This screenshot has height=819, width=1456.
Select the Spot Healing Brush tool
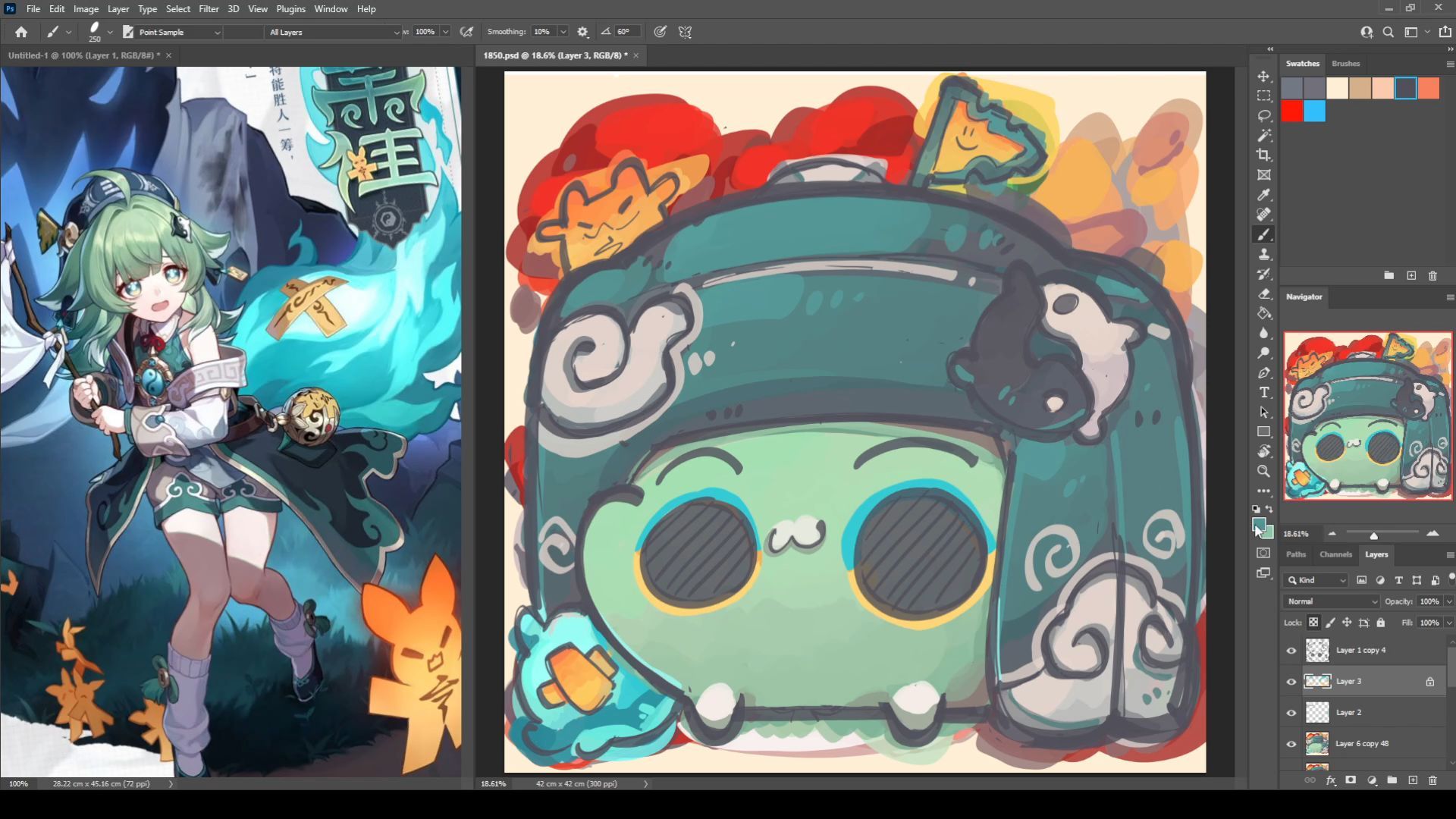pos(1263,215)
